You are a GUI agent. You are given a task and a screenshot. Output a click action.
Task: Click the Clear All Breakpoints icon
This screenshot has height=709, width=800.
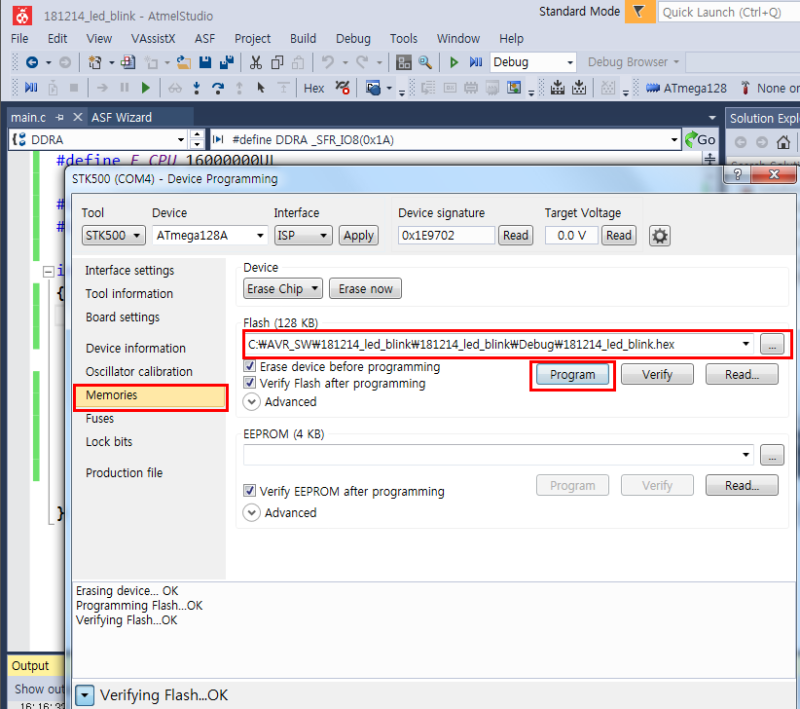click(x=342, y=88)
